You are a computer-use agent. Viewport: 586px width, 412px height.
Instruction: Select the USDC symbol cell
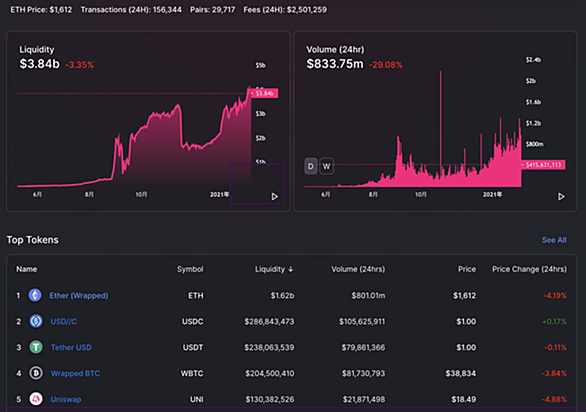tap(192, 322)
